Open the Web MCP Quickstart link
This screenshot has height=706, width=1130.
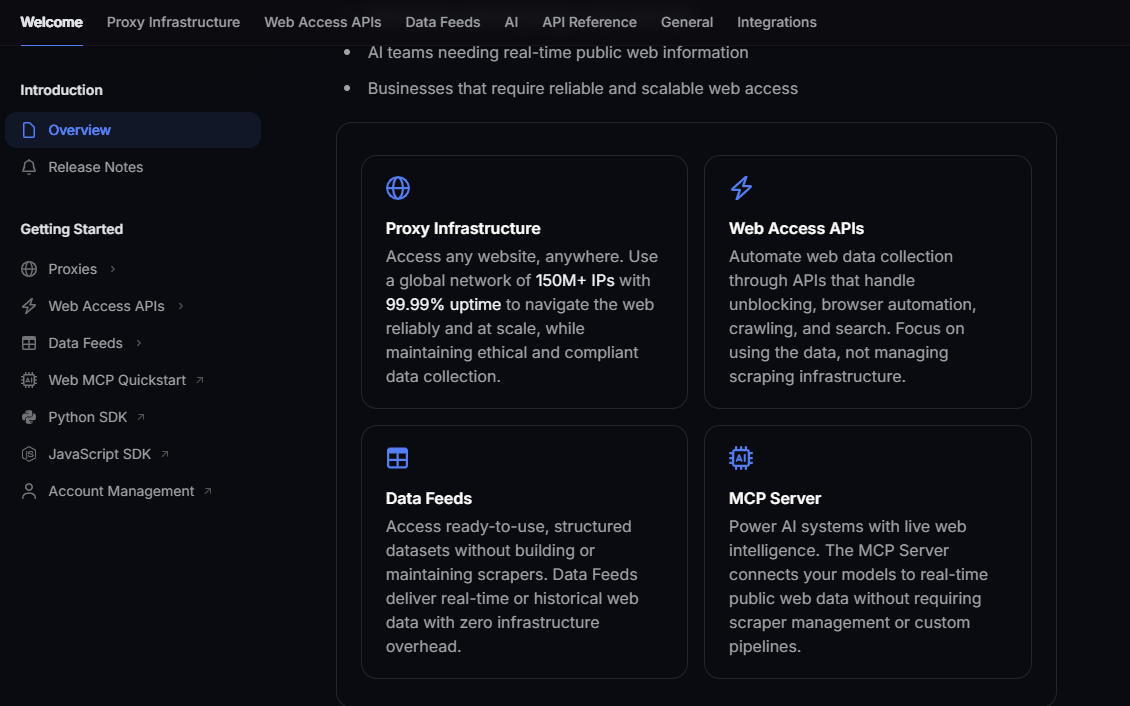(x=117, y=380)
